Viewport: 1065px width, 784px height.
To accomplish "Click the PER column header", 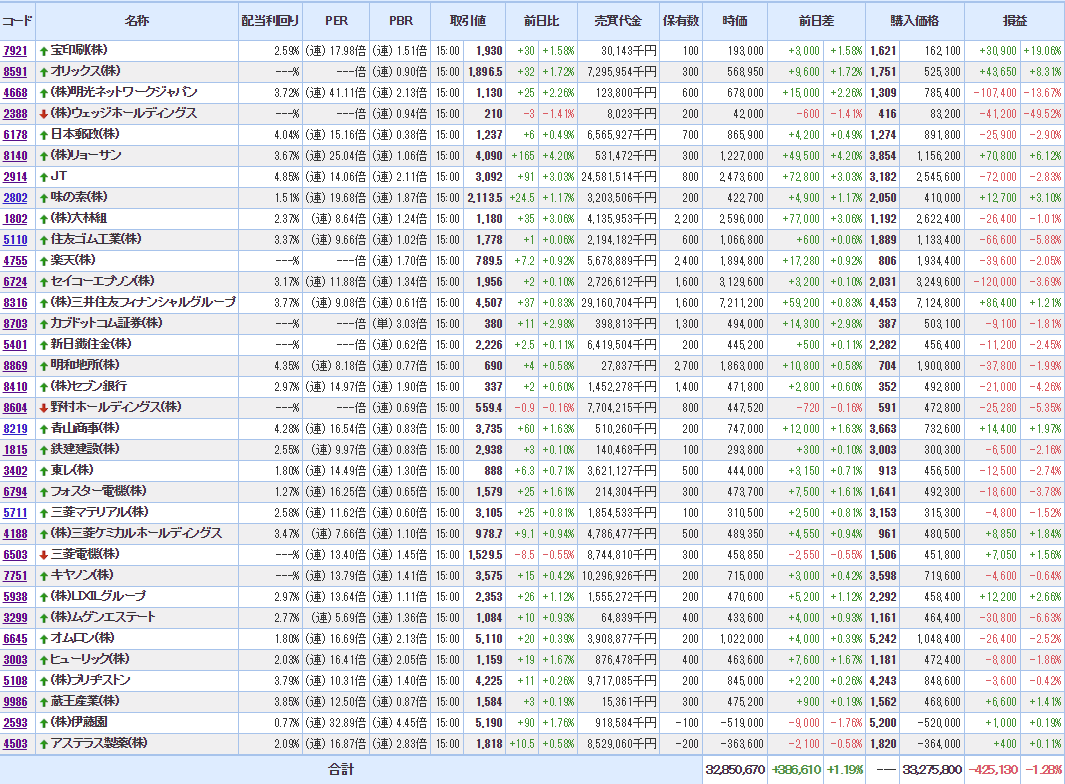I will [336, 20].
